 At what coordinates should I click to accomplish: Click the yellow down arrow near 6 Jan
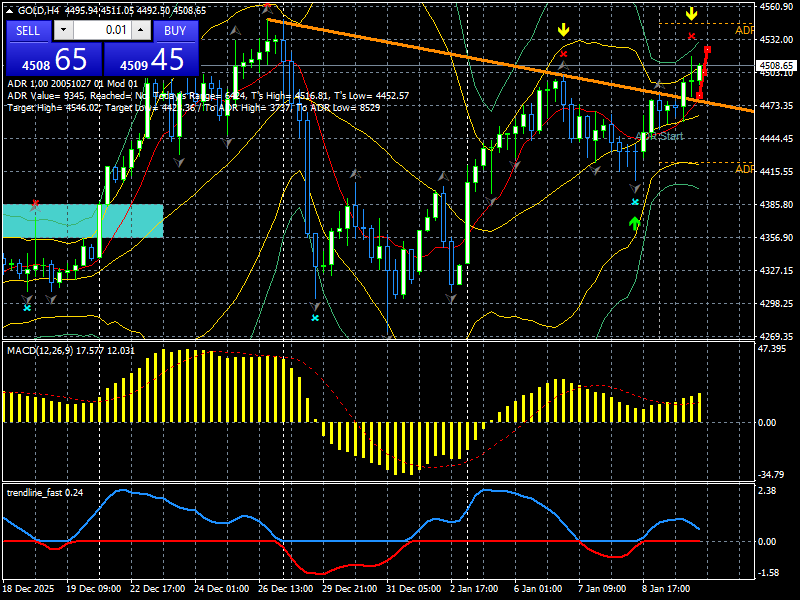[563, 30]
